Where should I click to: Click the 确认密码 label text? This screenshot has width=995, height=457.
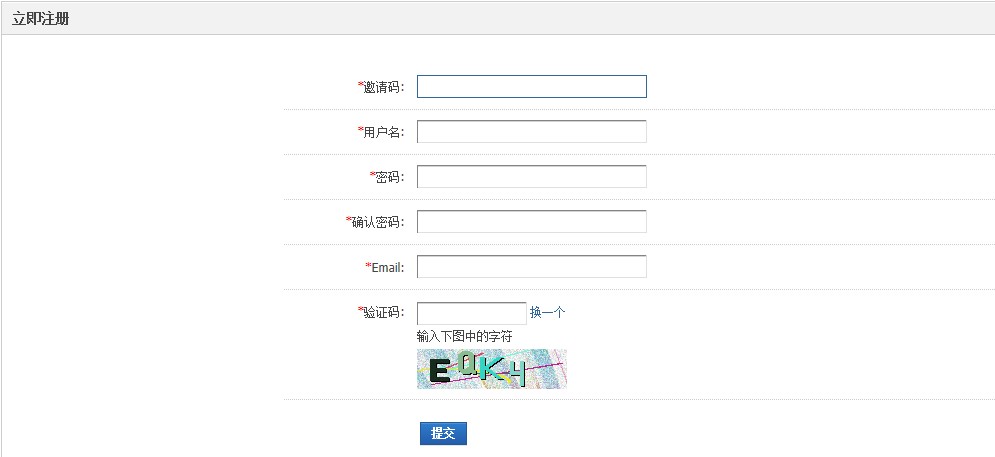click(x=379, y=222)
